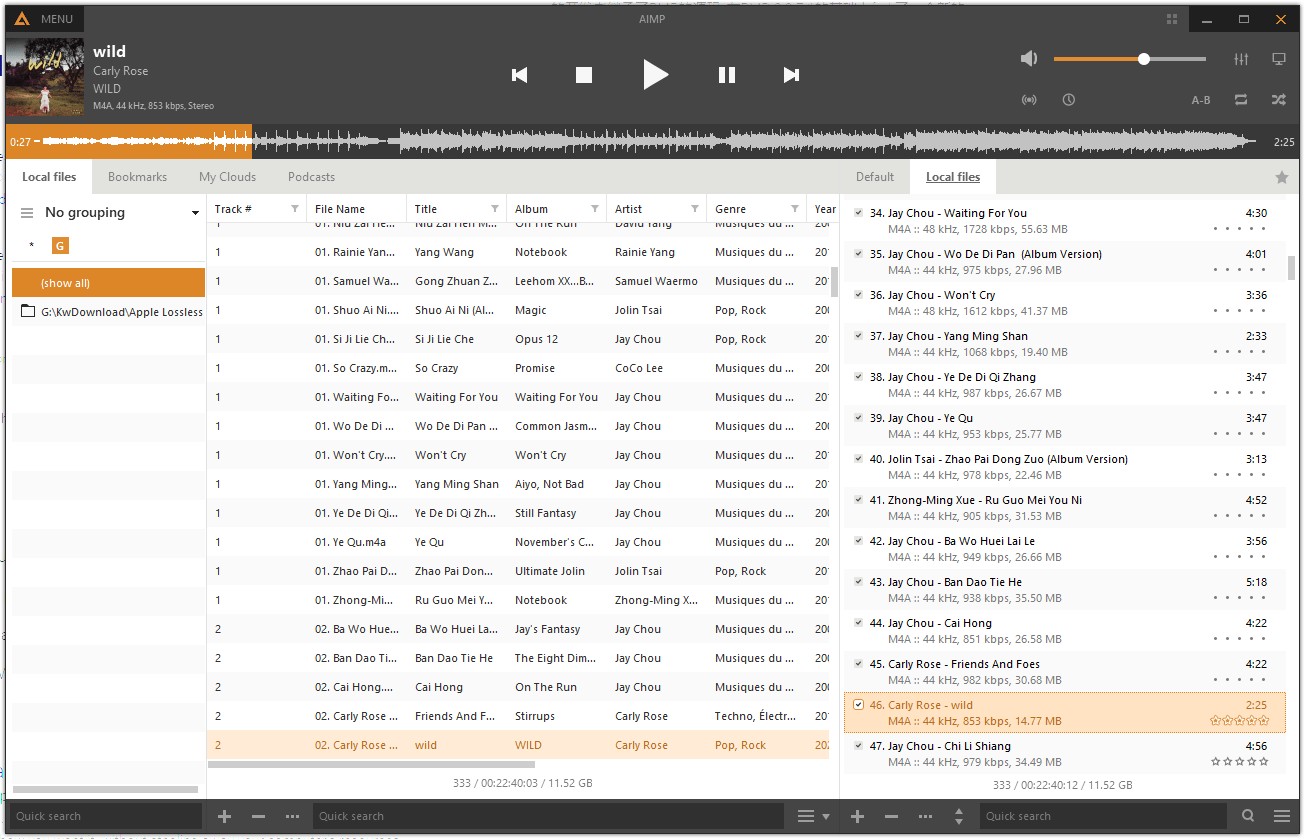Open the MENU button
The image size is (1305, 839).
[43, 18]
